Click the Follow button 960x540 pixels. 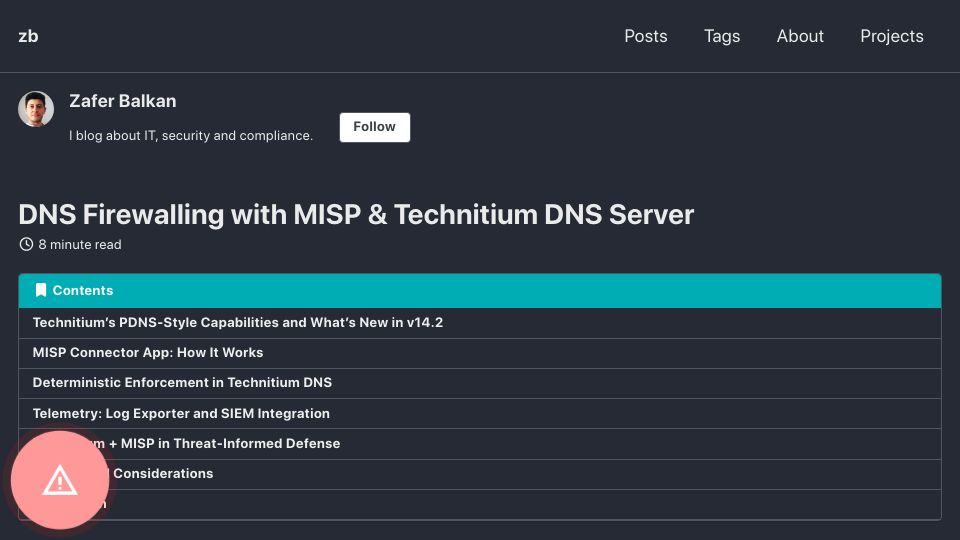click(x=375, y=127)
